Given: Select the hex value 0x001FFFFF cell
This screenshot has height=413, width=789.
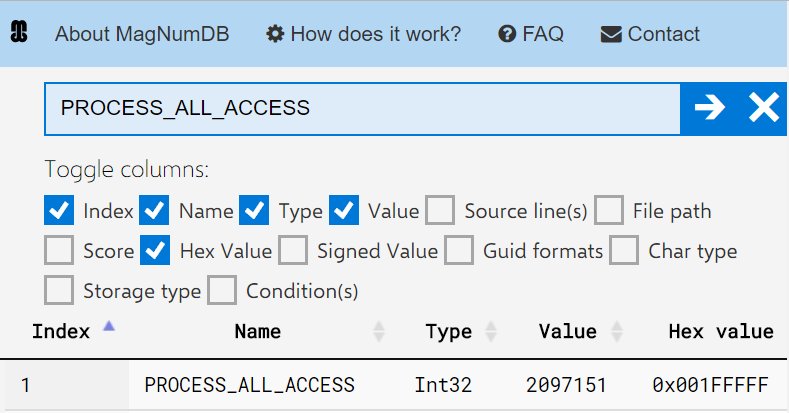Looking at the screenshot, I should [711, 385].
